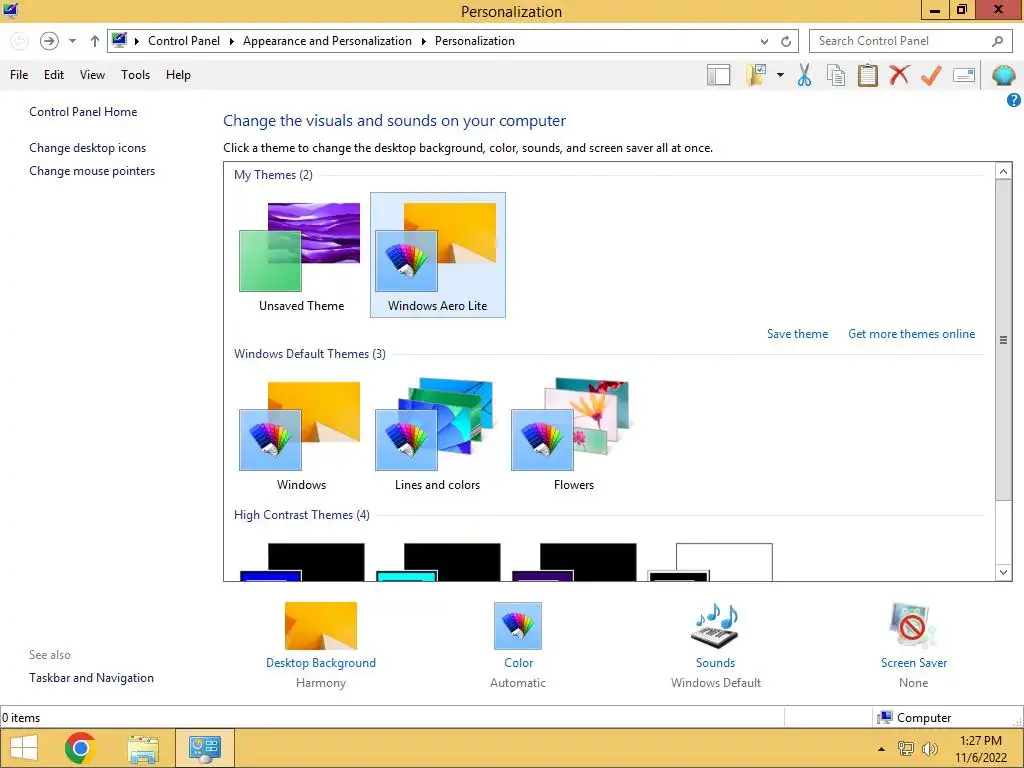The height and width of the screenshot is (768, 1024).
Task: Open the Tools menu
Action: [x=135, y=75]
